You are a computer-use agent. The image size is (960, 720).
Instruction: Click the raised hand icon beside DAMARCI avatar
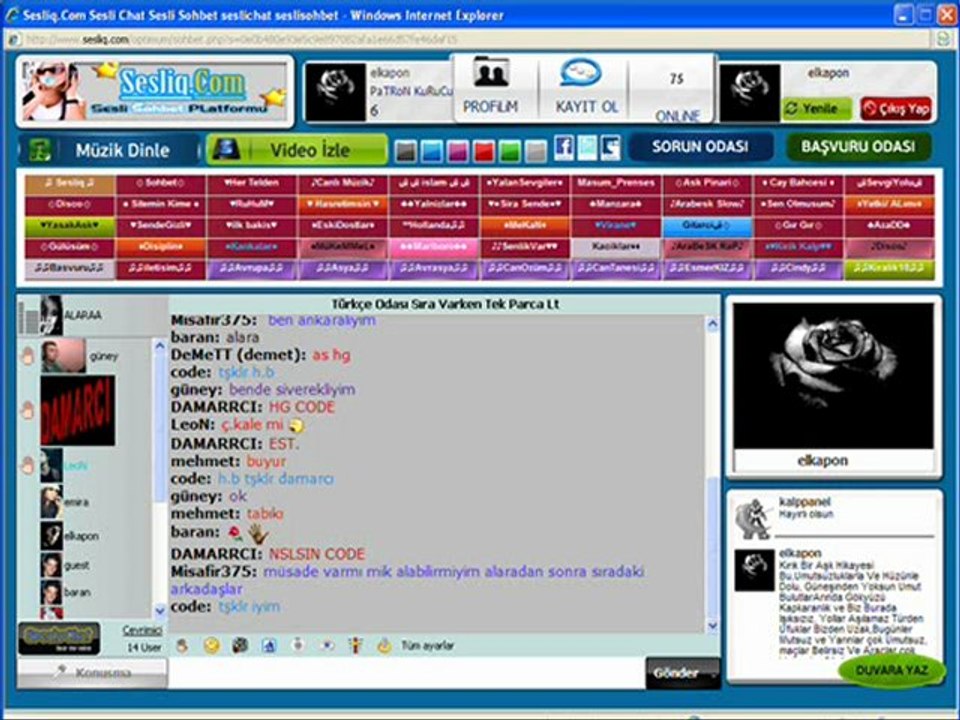point(27,410)
